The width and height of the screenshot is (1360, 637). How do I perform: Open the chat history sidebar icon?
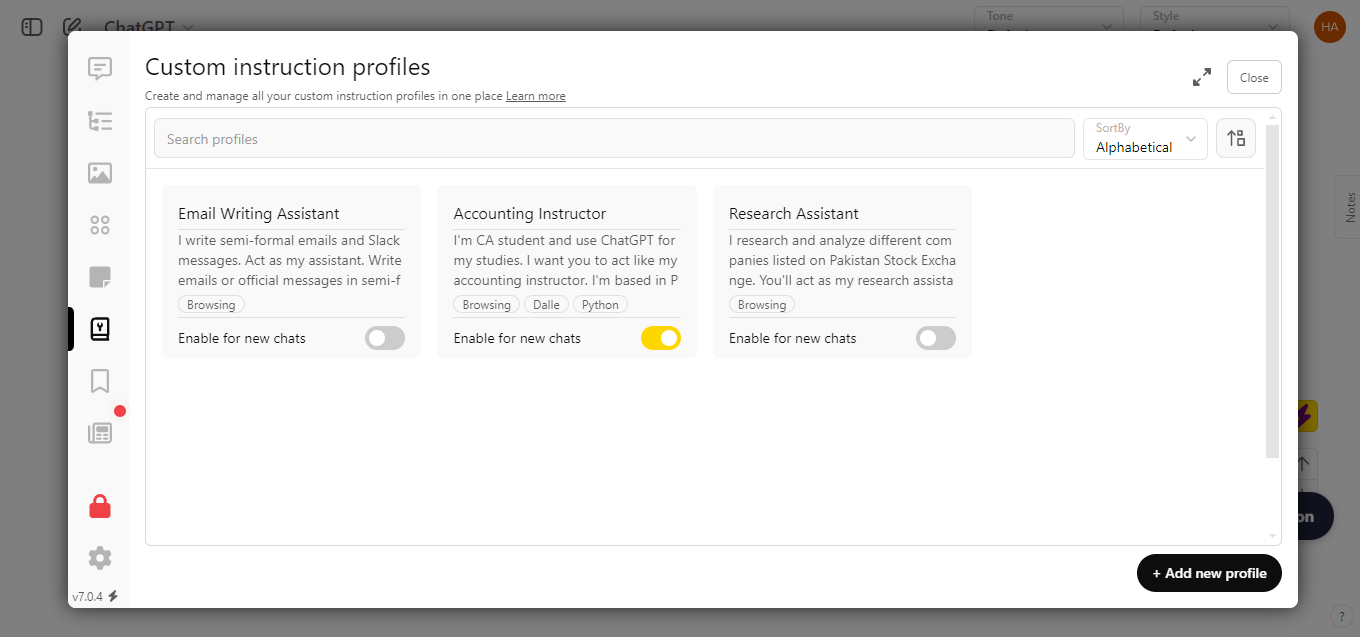point(99,69)
